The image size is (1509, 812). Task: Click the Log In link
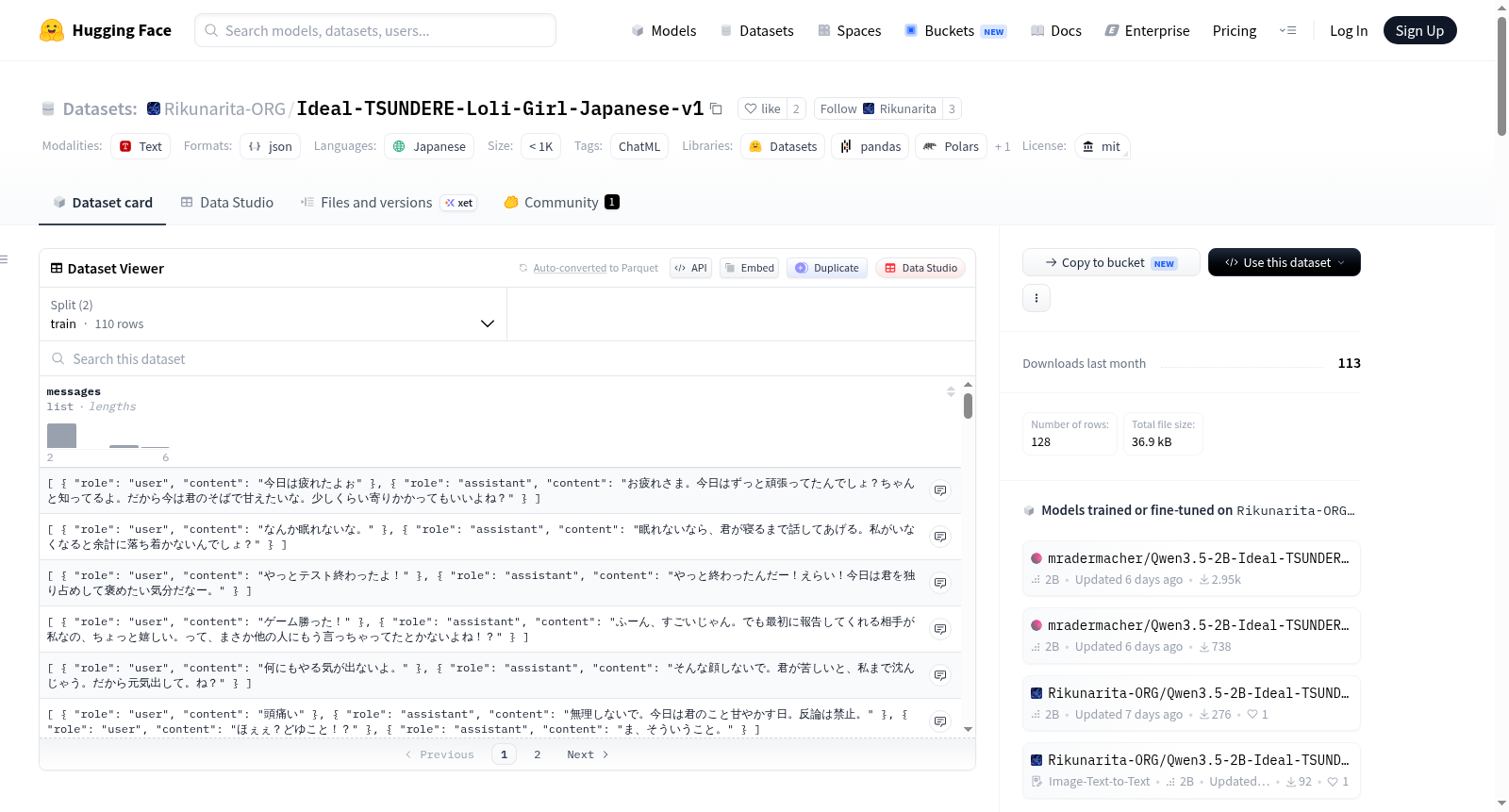[1349, 30]
